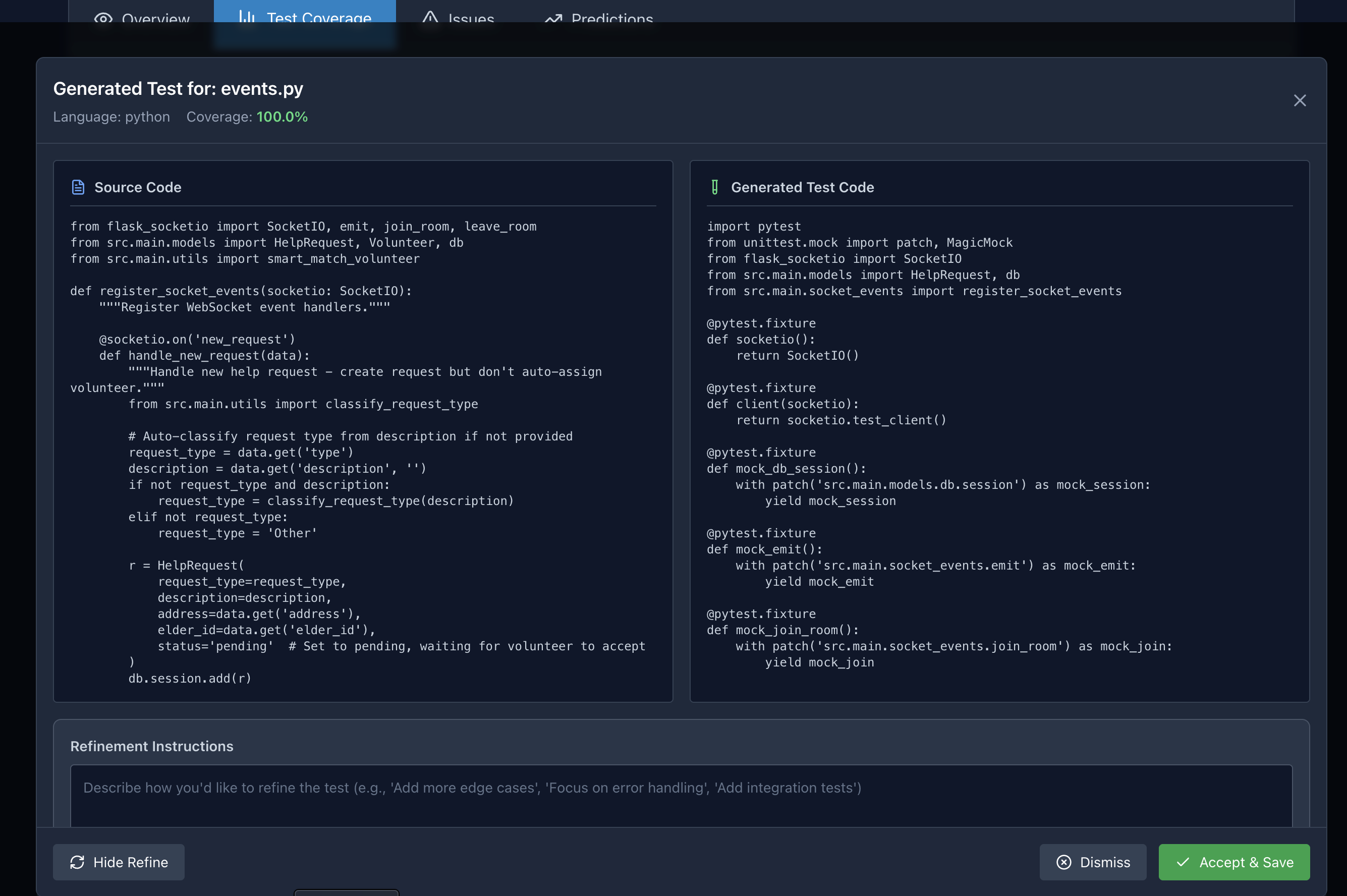
Task: Open the Issues tab
Action: (x=471, y=18)
